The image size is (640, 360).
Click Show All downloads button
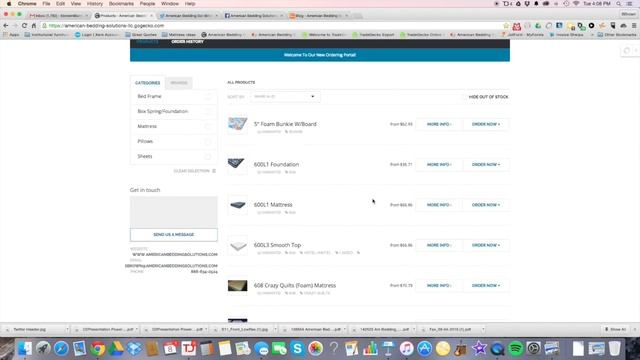tap(616, 329)
